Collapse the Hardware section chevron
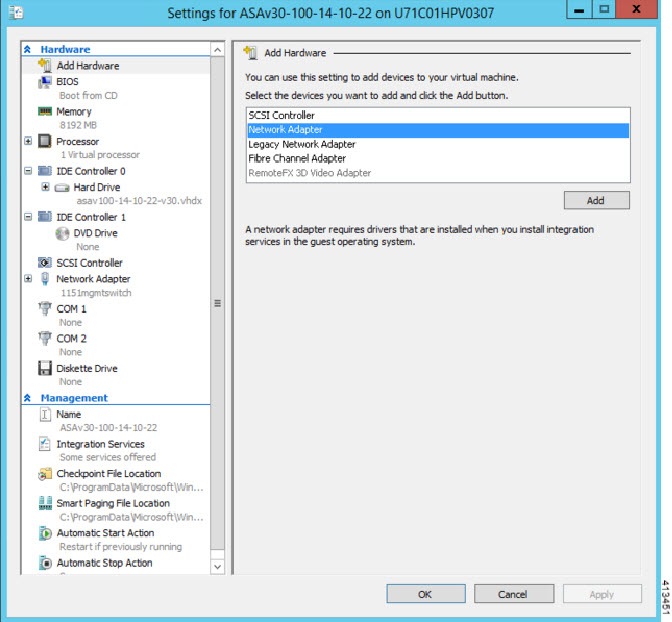Viewport: 672px width, 622px height. (x=27, y=49)
